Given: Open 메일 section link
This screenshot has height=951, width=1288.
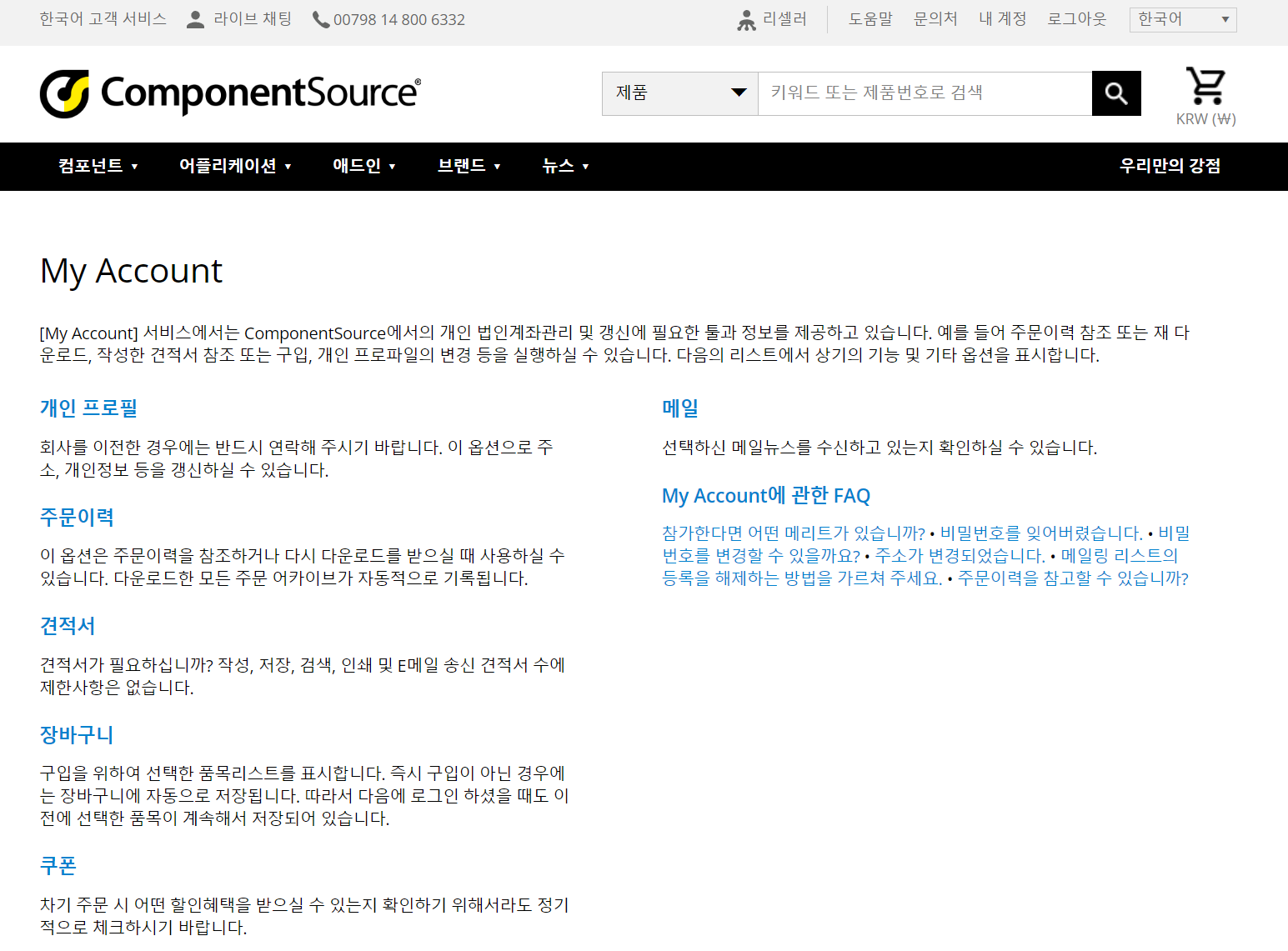Looking at the screenshot, I should click(680, 408).
